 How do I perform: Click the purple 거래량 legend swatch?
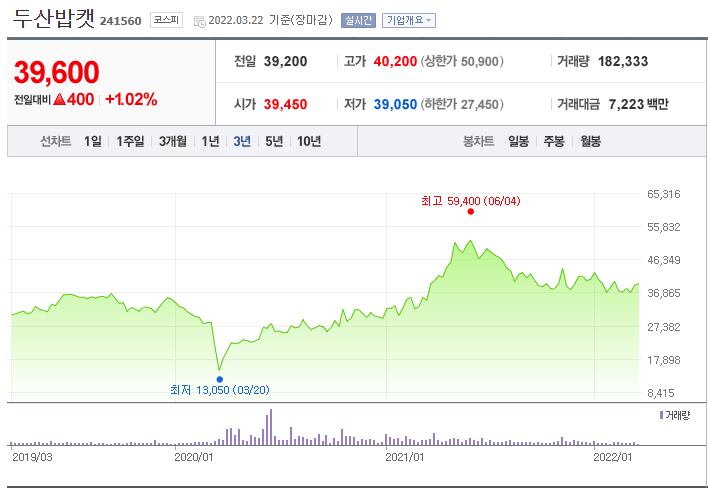tap(661, 415)
